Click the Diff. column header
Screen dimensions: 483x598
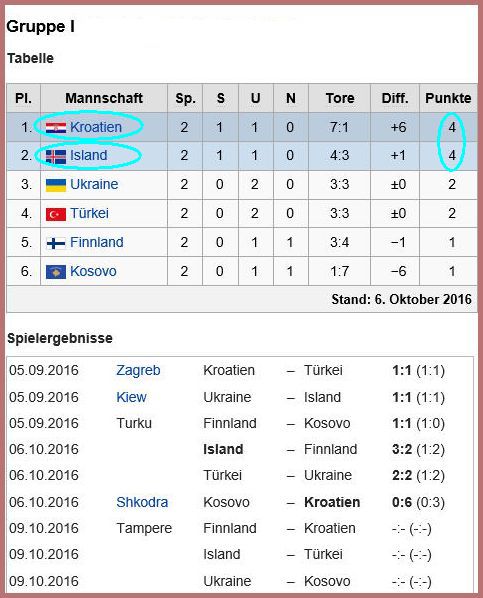coord(395,98)
